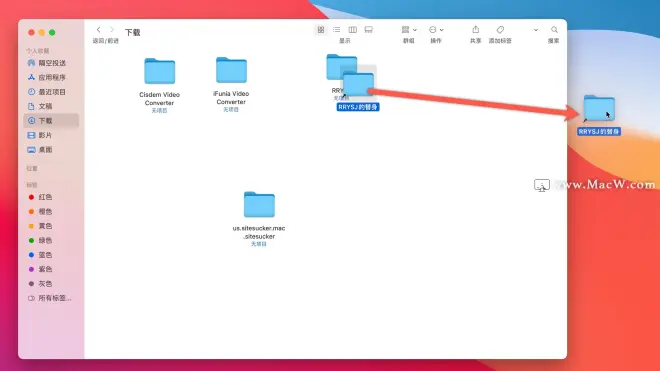Viewport: 660px width, 371px height.
Task: Open 影片 Movies in sidebar
Action: pos(51,135)
